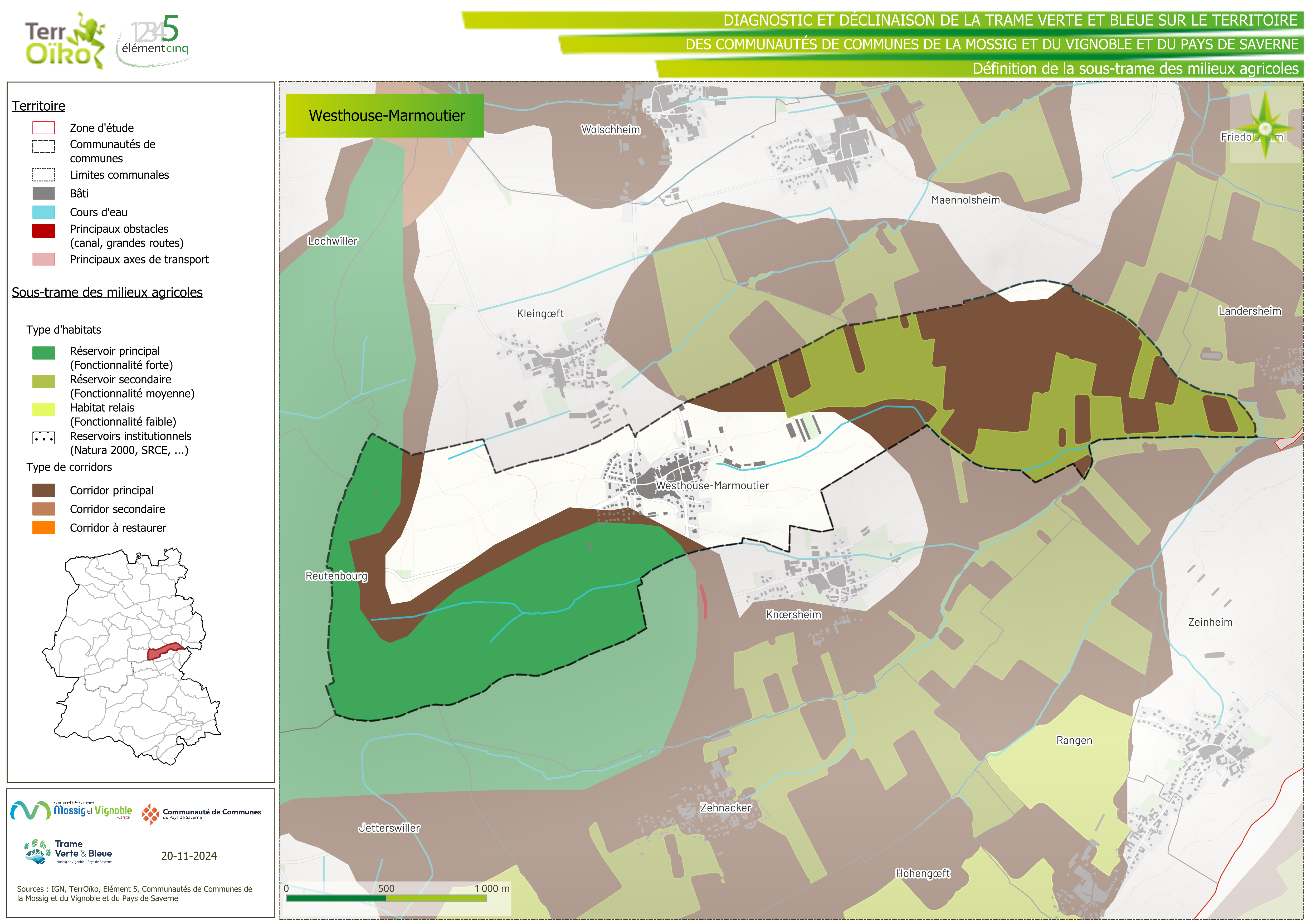
Task: Click the Trame Verte & Bleue logo
Action: click(68, 852)
